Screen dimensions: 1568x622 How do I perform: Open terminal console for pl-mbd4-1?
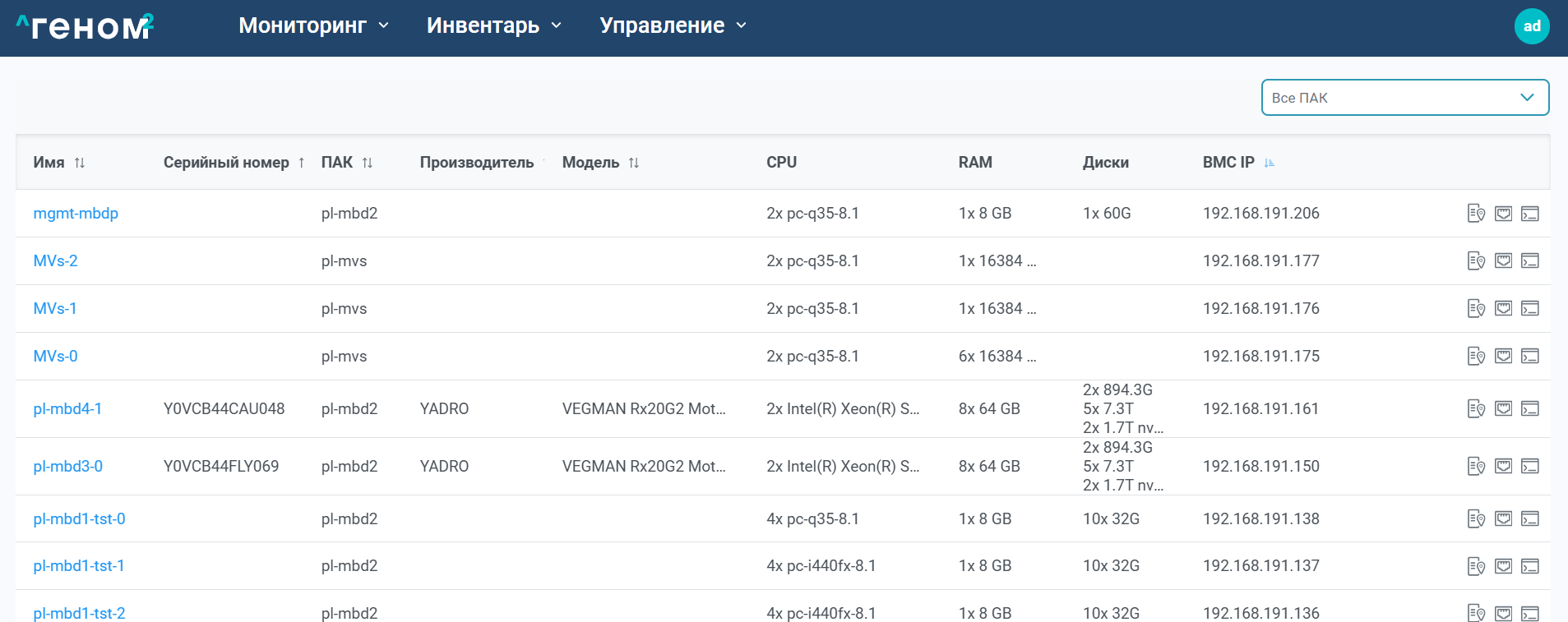pos(1529,409)
